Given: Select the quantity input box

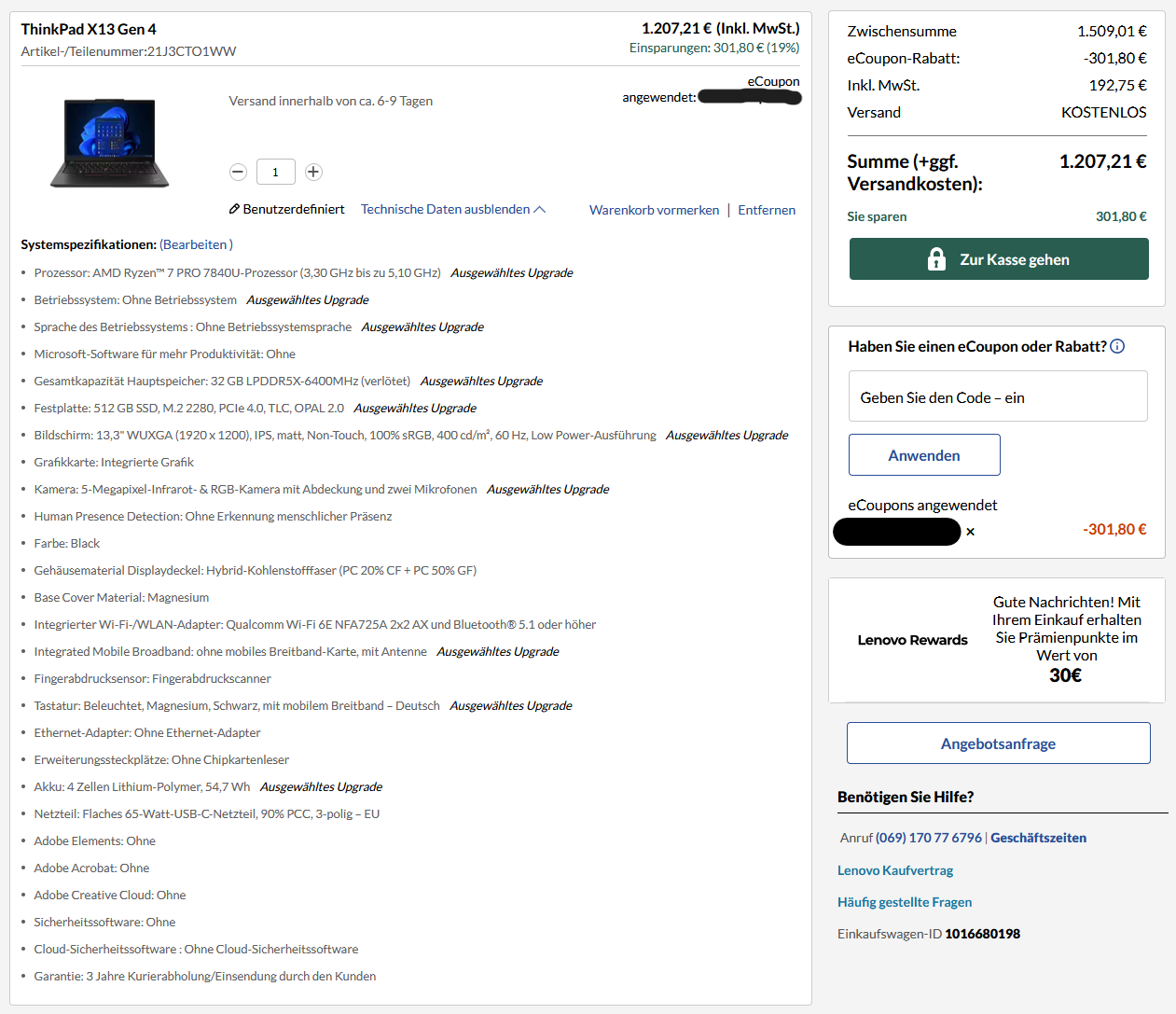Looking at the screenshot, I should pyautogui.click(x=276, y=172).
